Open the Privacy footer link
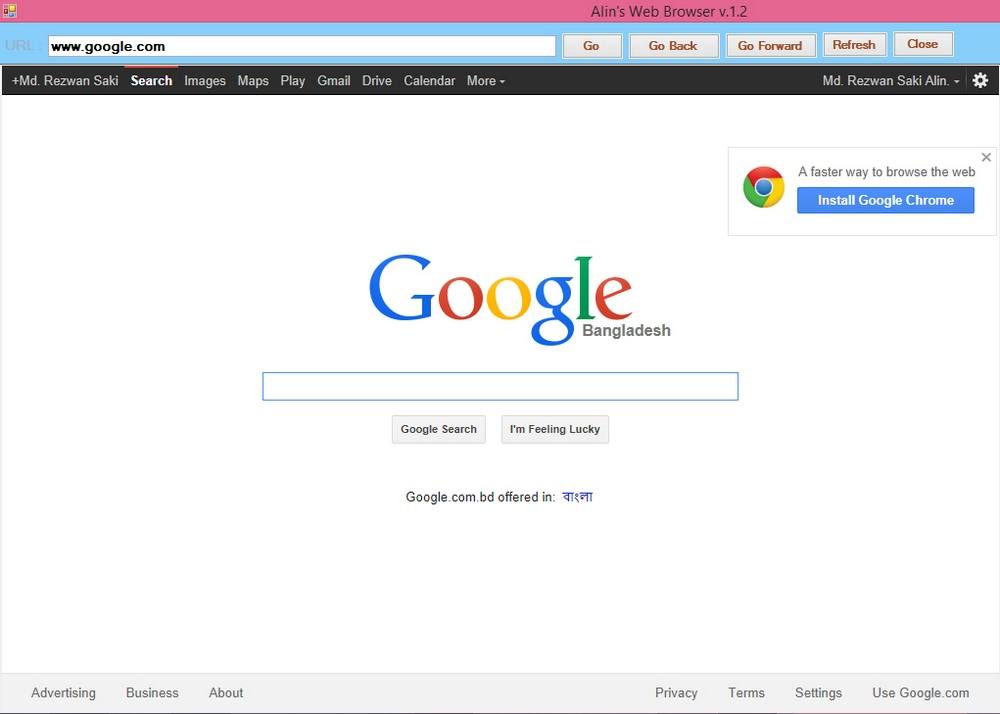 [x=676, y=693]
